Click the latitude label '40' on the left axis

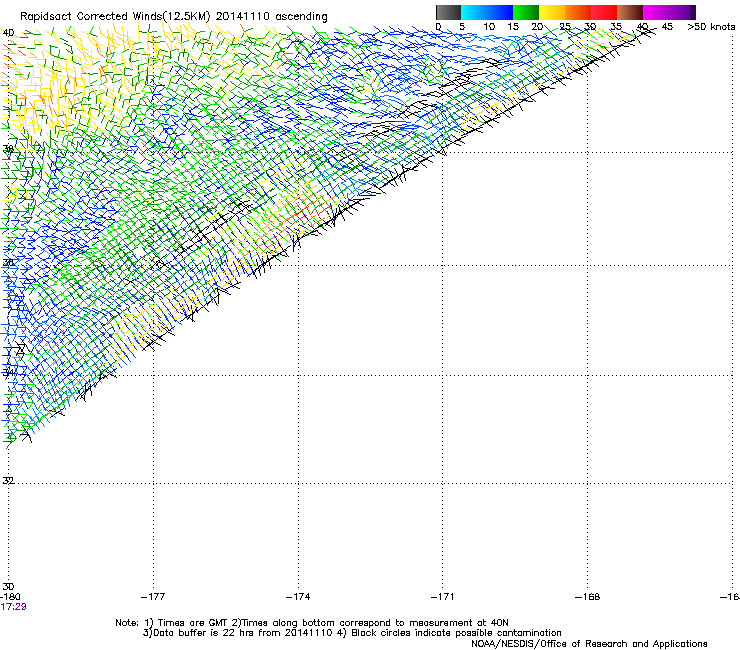coord(8,33)
